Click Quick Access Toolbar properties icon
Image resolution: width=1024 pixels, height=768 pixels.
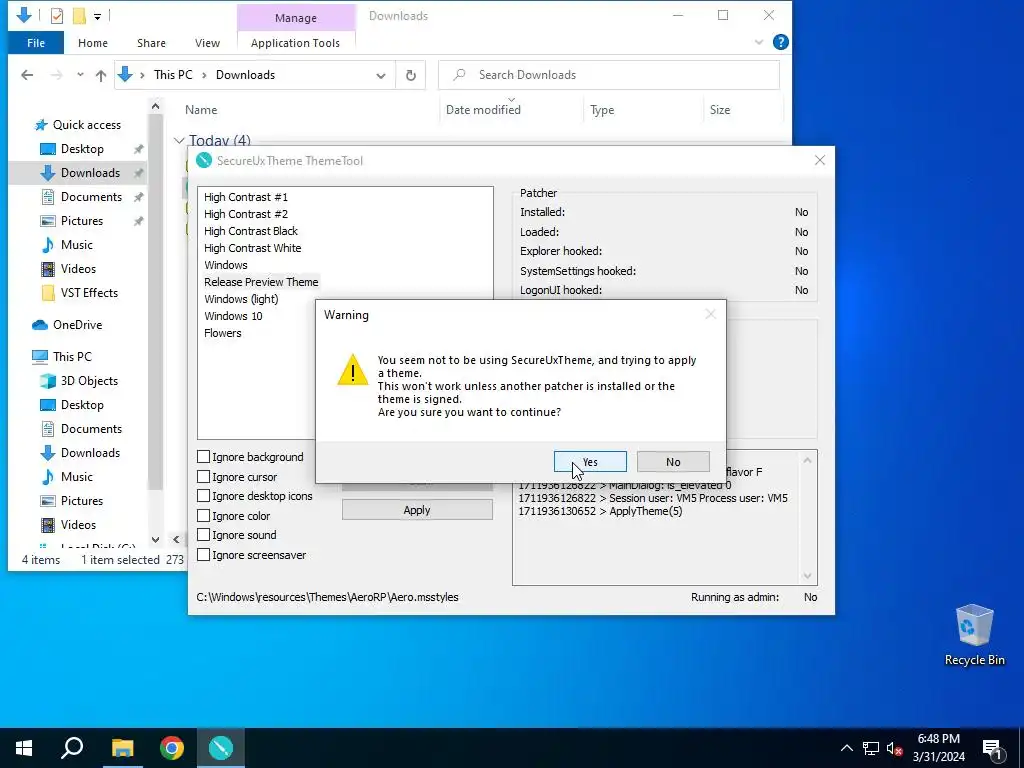click(57, 15)
